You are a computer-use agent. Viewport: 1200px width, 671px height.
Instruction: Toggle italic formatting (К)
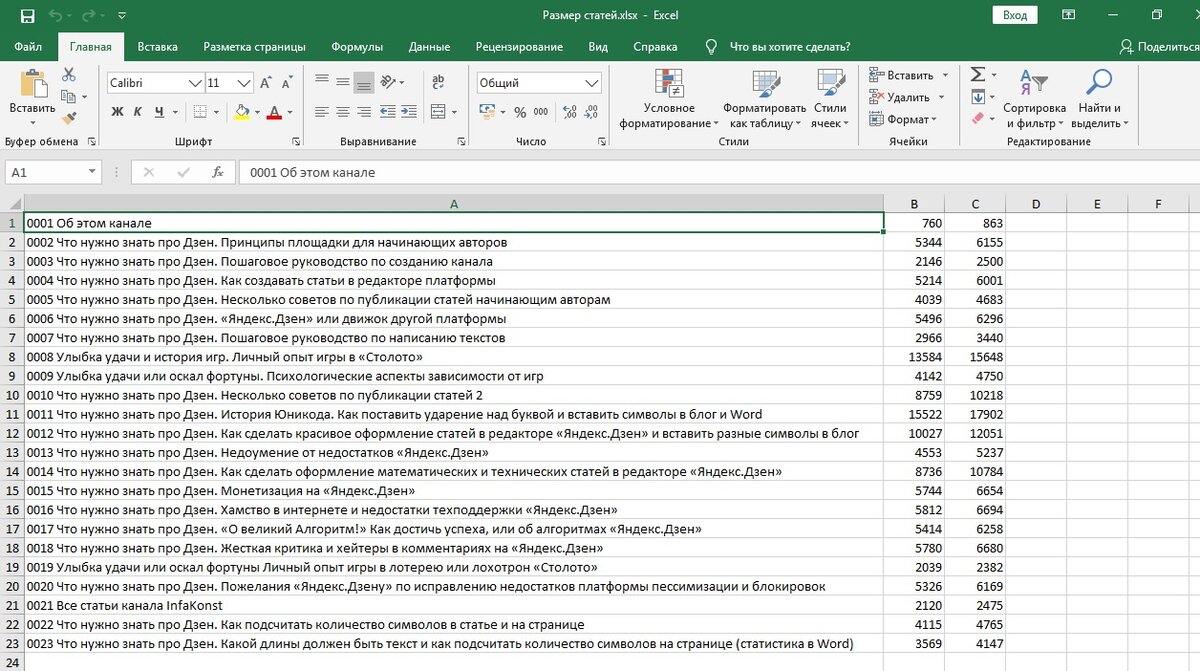click(x=138, y=112)
